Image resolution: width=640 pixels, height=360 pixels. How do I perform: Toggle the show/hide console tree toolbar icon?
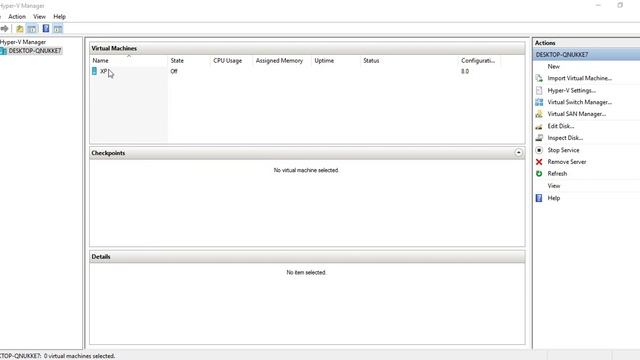pos(32,29)
